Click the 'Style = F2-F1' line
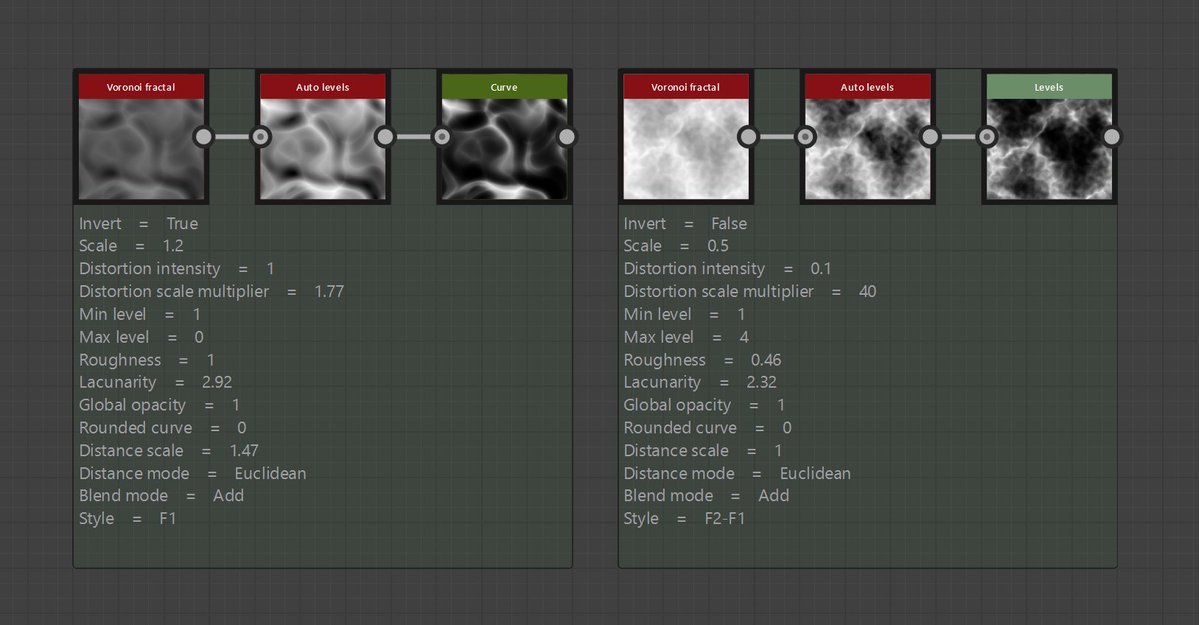 tap(684, 518)
